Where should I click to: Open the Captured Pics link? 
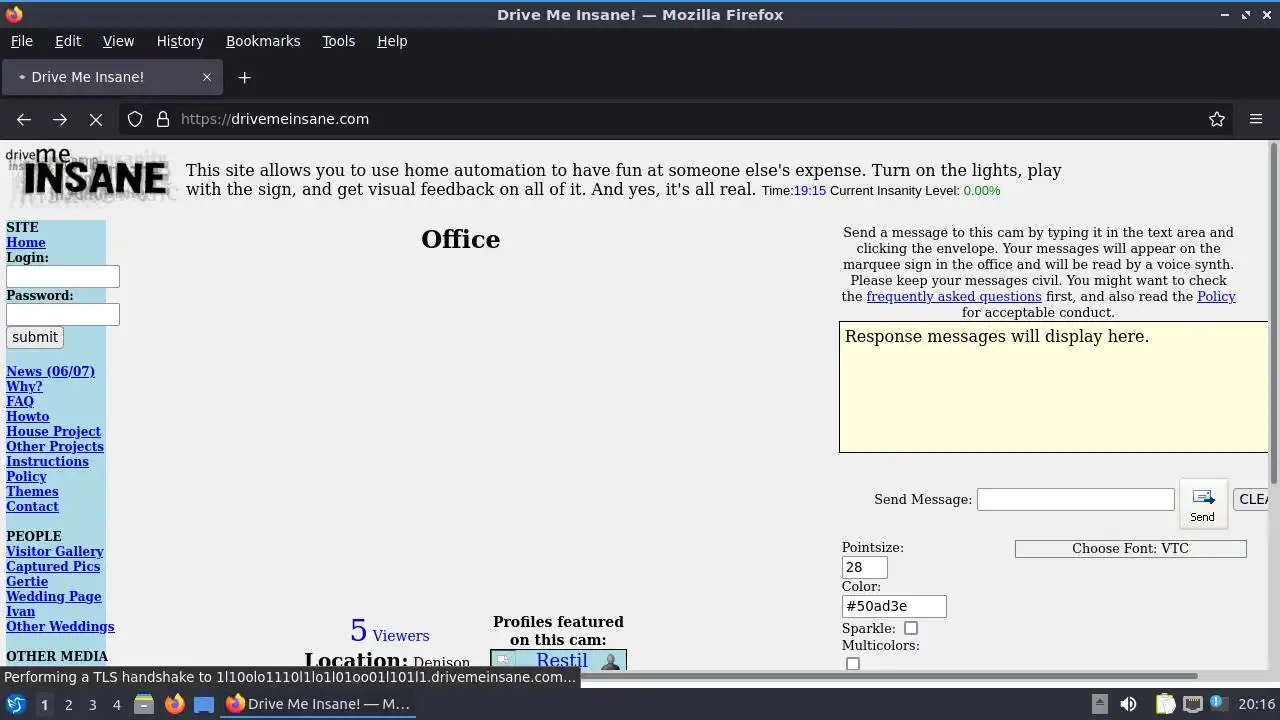(x=53, y=566)
